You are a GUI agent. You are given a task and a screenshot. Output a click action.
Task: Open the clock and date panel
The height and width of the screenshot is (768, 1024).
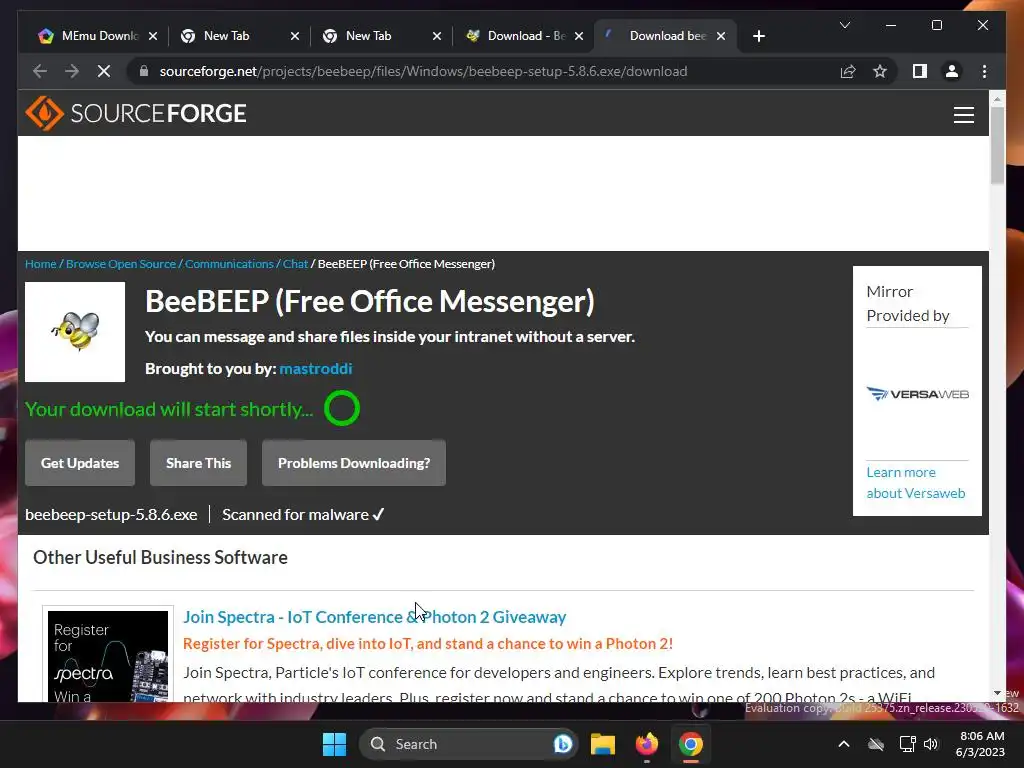pos(980,744)
